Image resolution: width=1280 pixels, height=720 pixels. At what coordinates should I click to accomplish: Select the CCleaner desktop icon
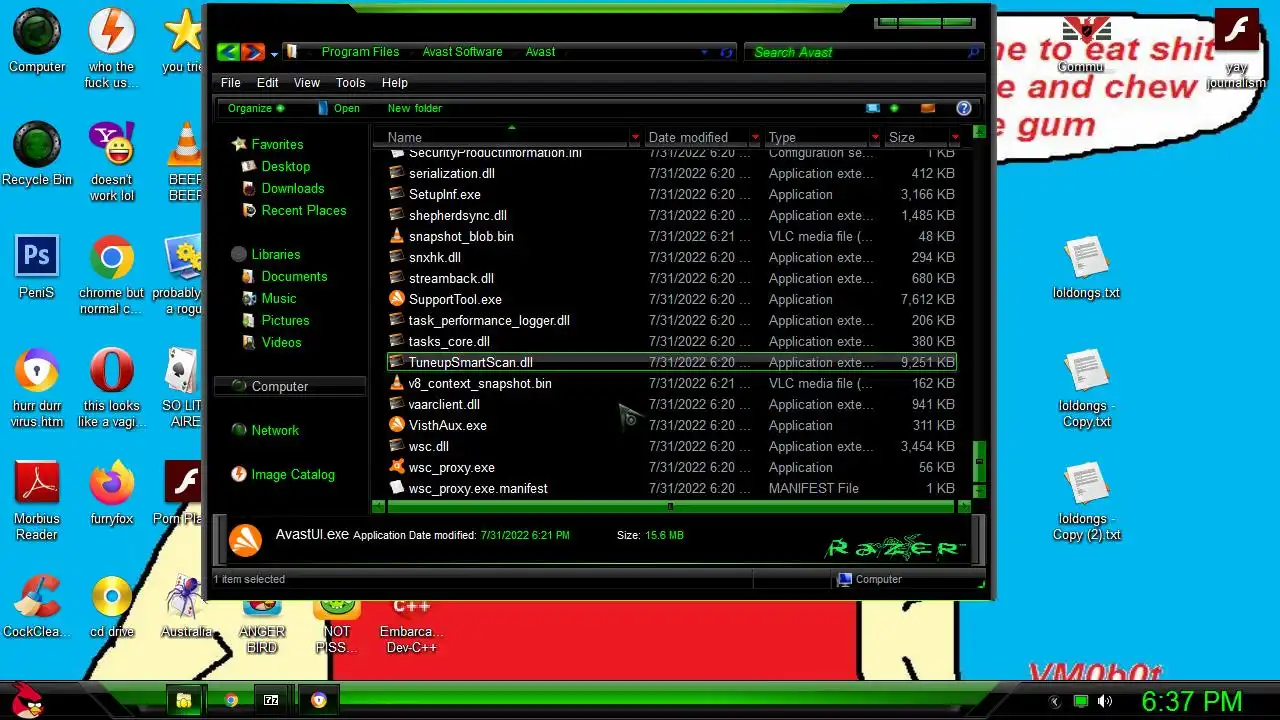37,606
